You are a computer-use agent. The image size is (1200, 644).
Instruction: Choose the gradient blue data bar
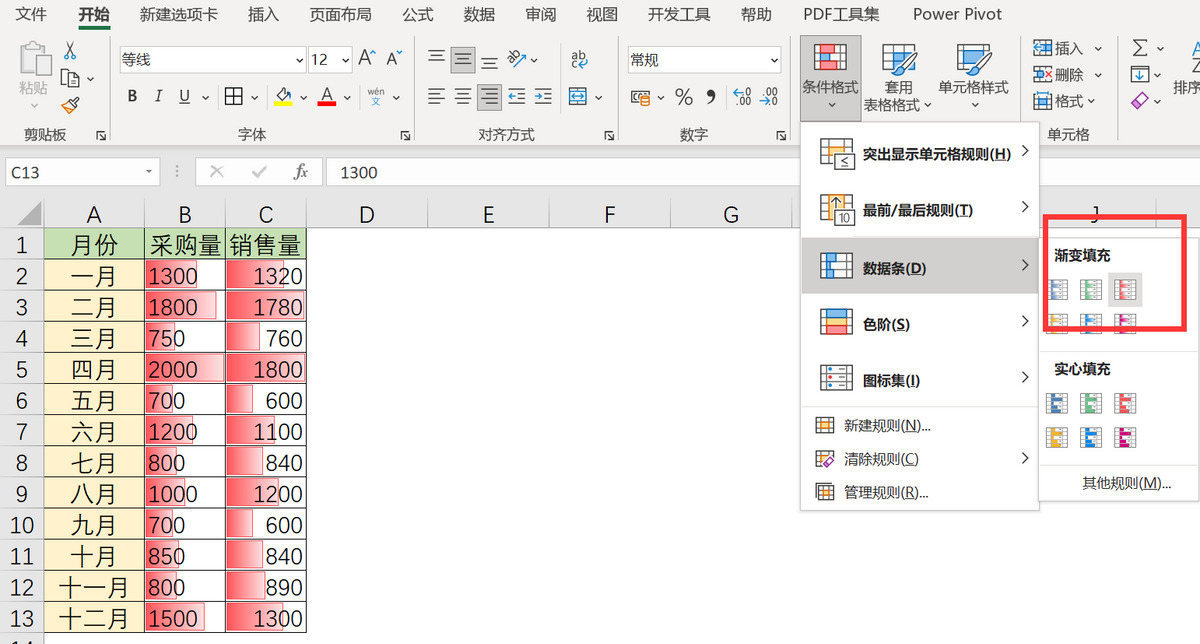pyautogui.click(x=1058, y=290)
